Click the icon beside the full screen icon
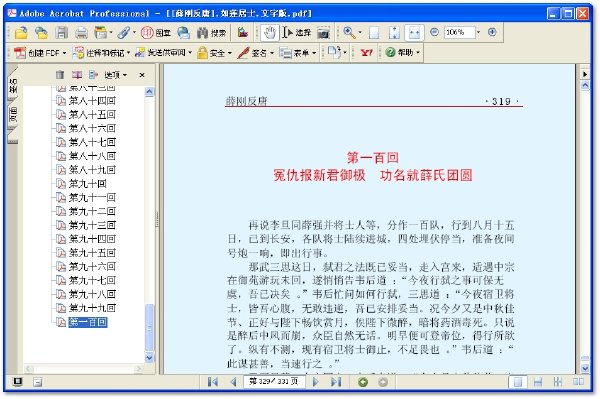The width and height of the screenshot is (600, 399). pos(37,381)
